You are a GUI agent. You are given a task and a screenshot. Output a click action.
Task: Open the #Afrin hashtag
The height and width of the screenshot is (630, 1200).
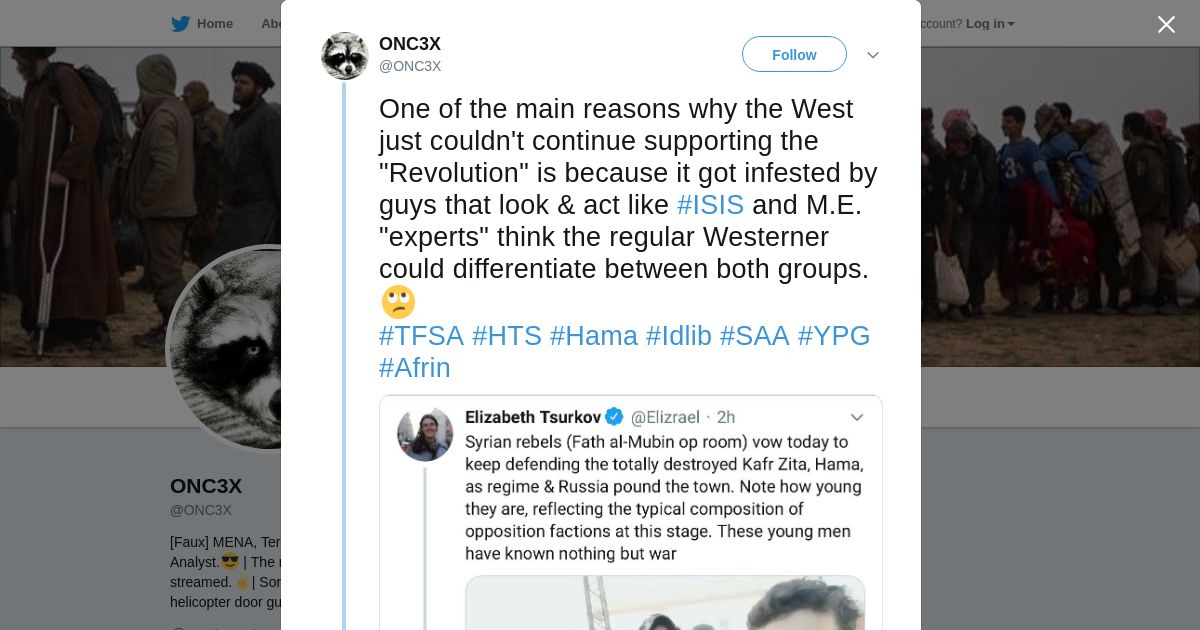[414, 368]
